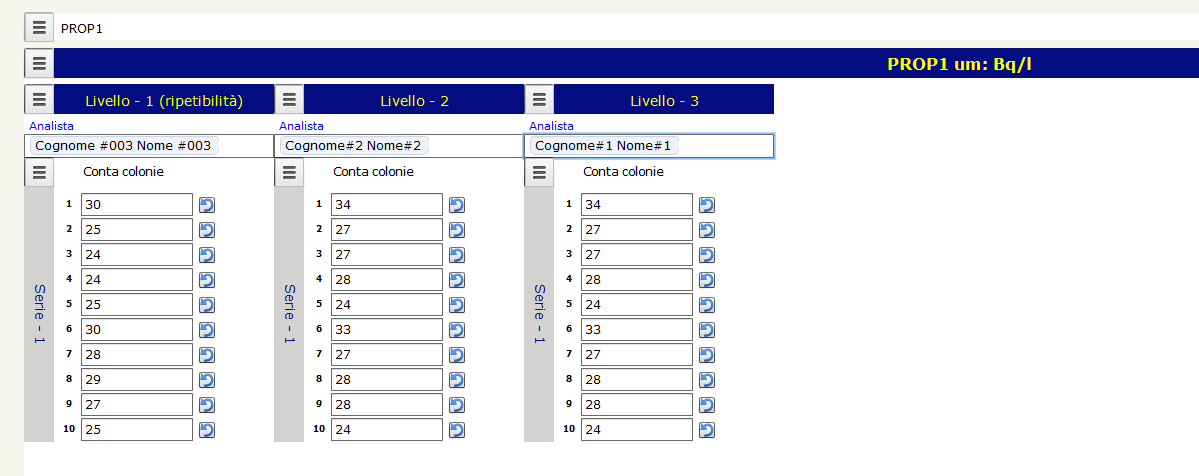Undo row 8 entry in Livello 3
This screenshot has height=476, width=1199.
(x=707, y=380)
